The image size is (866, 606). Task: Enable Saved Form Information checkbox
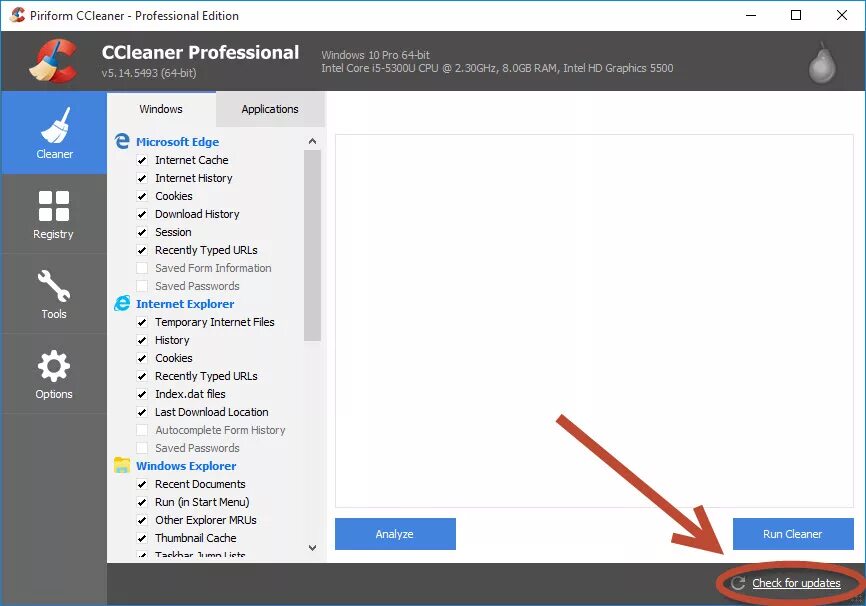pyautogui.click(x=142, y=268)
